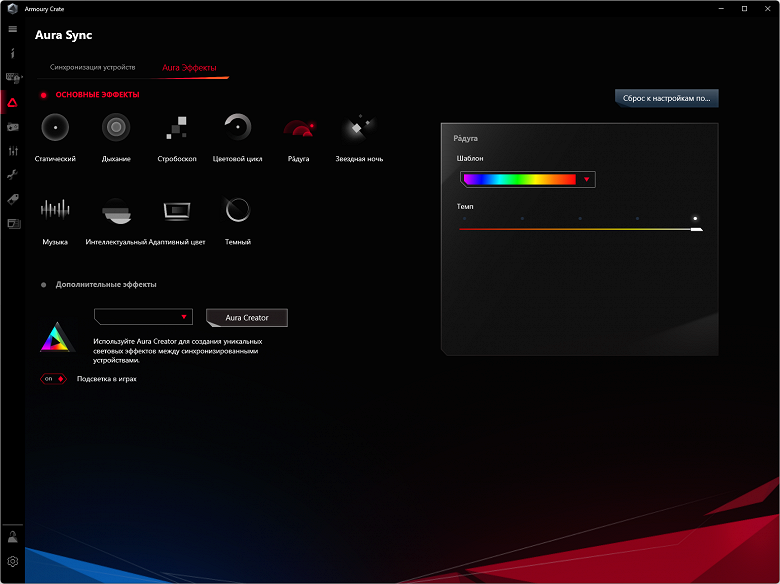780x584 pixels.
Task: Click the Подсветка в играх label
Action: [x=106, y=379]
